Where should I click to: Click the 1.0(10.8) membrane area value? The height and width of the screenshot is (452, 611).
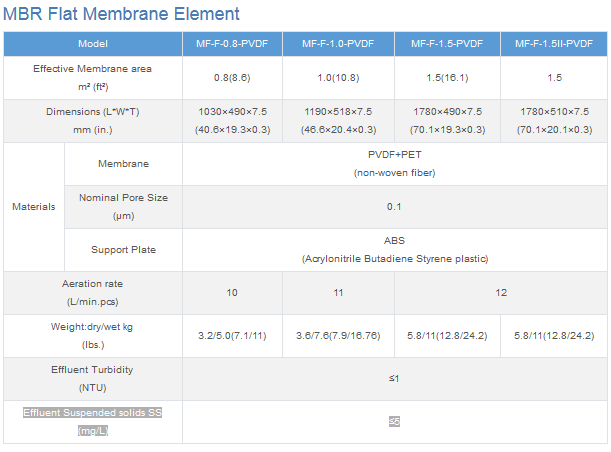click(x=338, y=78)
